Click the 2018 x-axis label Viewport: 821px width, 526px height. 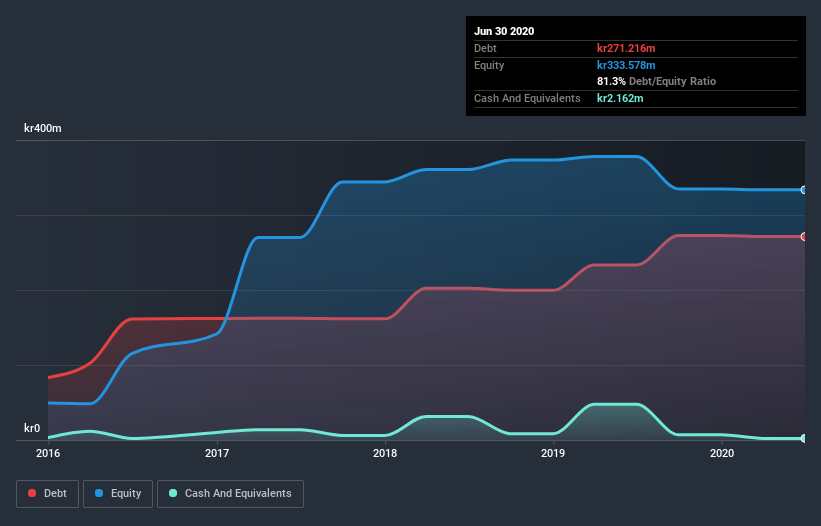click(385, 453)
